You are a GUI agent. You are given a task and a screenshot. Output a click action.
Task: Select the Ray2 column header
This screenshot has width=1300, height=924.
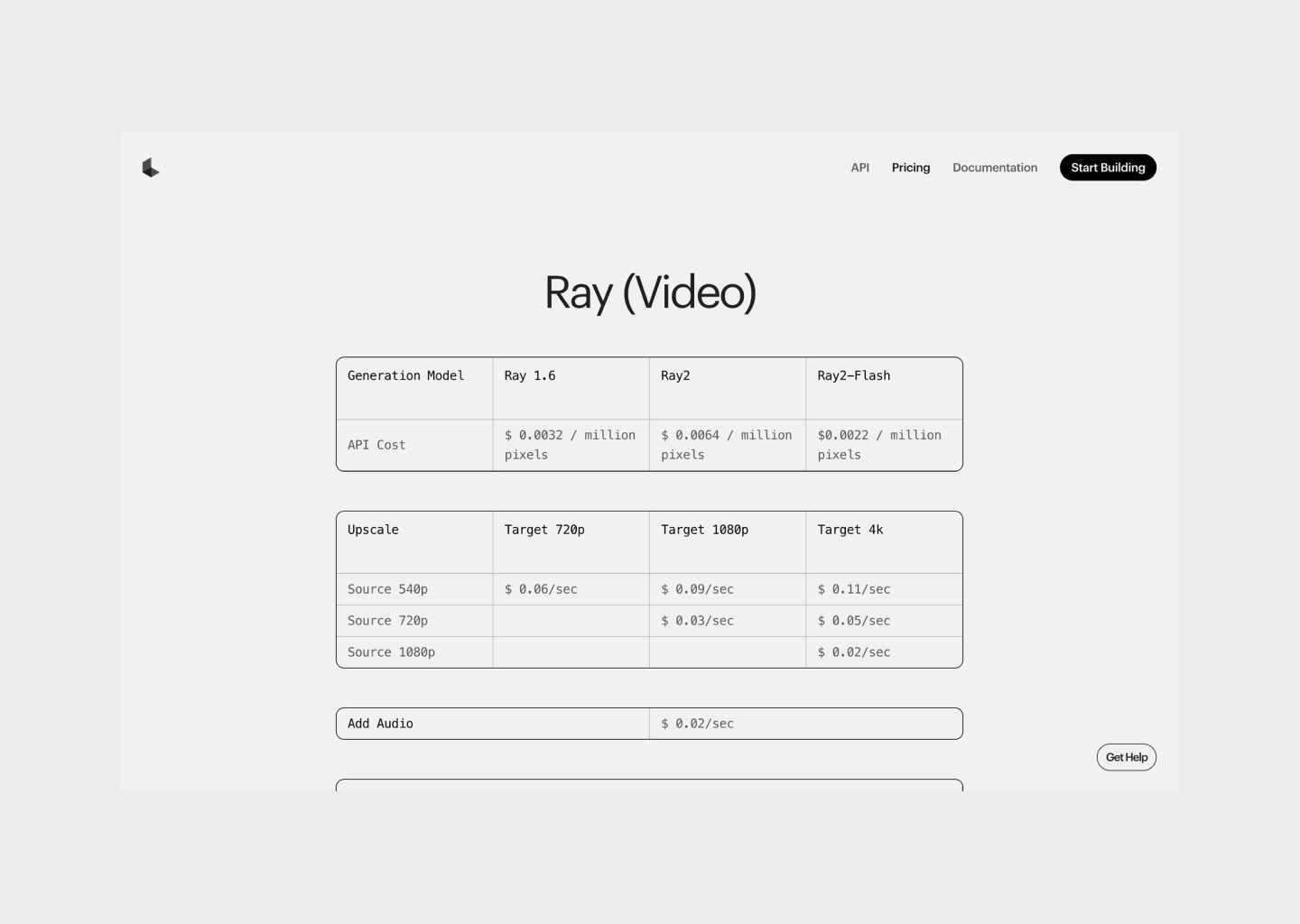(675, 376)
